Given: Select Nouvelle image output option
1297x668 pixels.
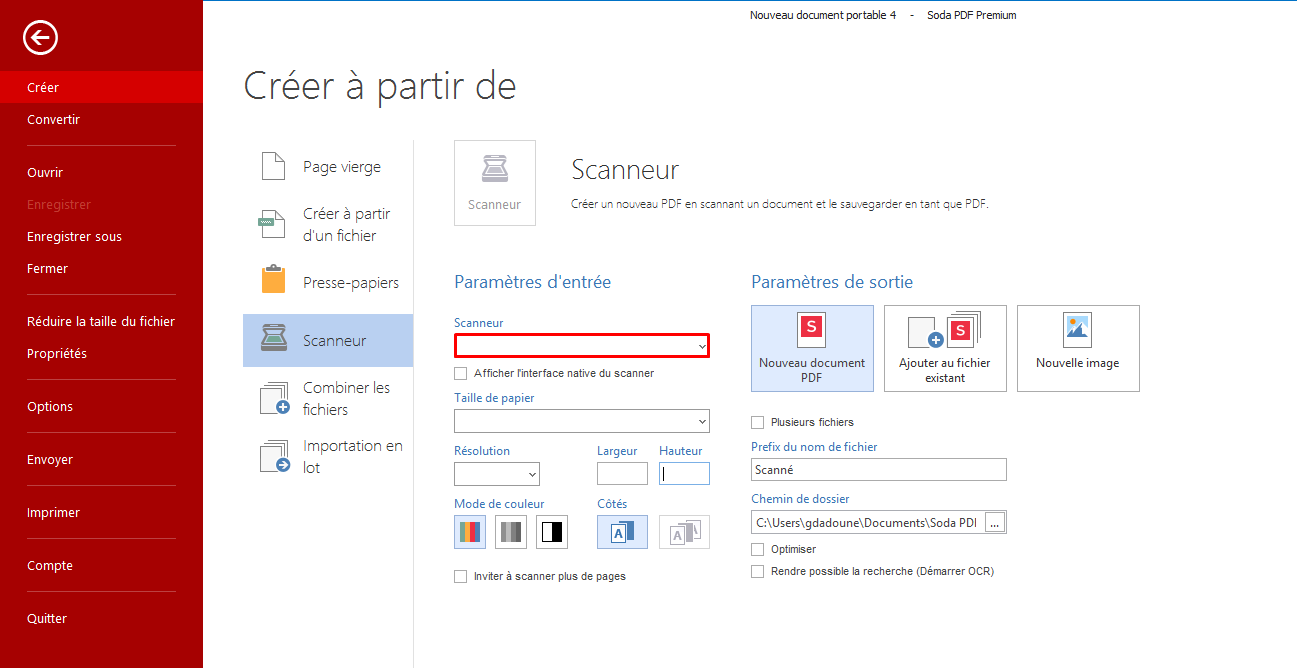Looking at the screenshot, I should (1077, 348).
